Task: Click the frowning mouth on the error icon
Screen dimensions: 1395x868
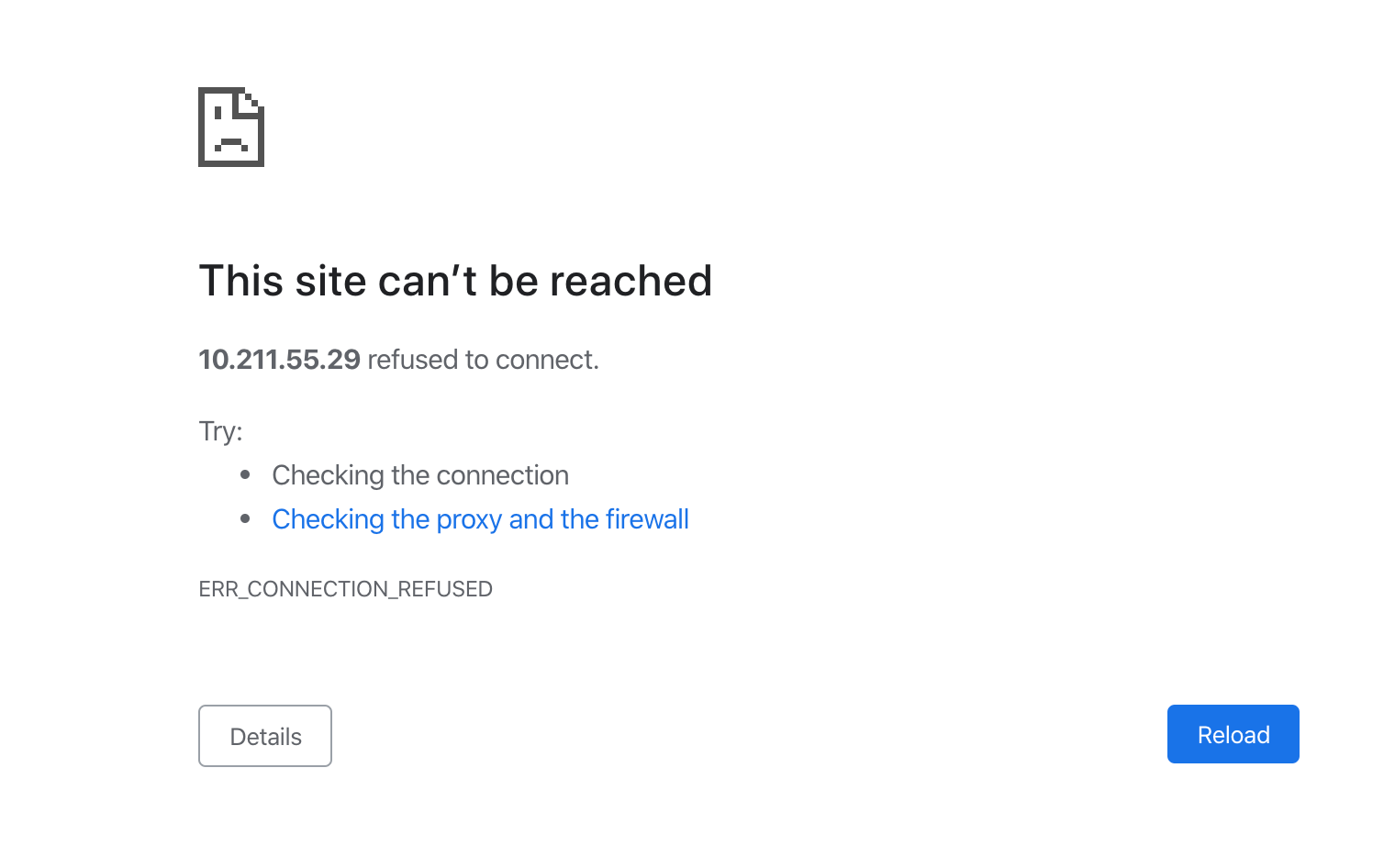Action: click(x=230, y=143)
